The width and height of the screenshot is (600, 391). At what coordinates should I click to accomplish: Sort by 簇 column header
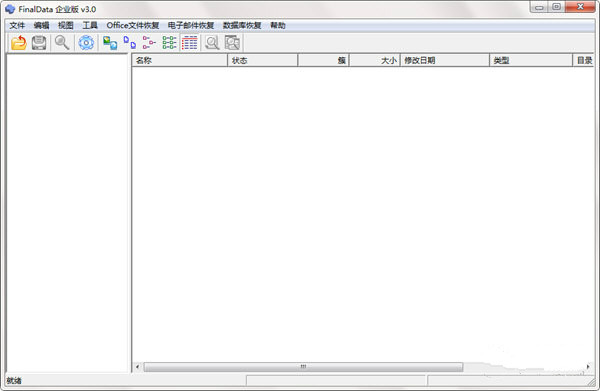tap(323, 60)
